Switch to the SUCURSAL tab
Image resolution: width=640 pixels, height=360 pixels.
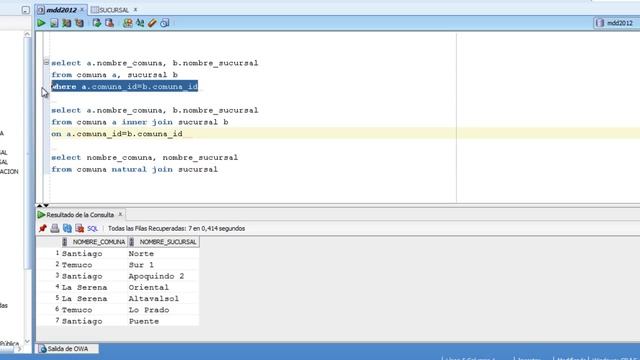[x=113, y=10]
